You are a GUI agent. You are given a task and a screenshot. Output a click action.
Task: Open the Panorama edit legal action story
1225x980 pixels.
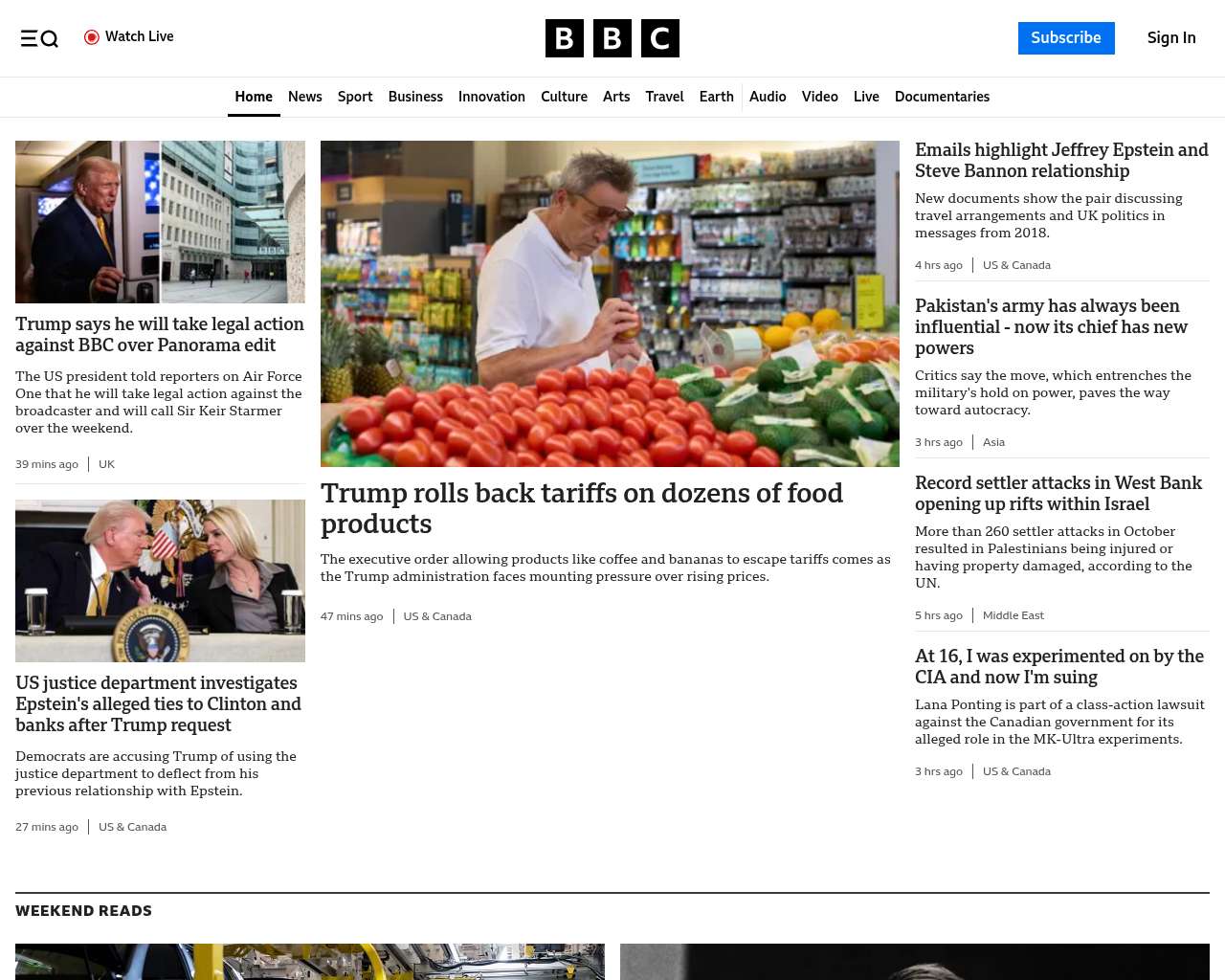click(160, 335)
